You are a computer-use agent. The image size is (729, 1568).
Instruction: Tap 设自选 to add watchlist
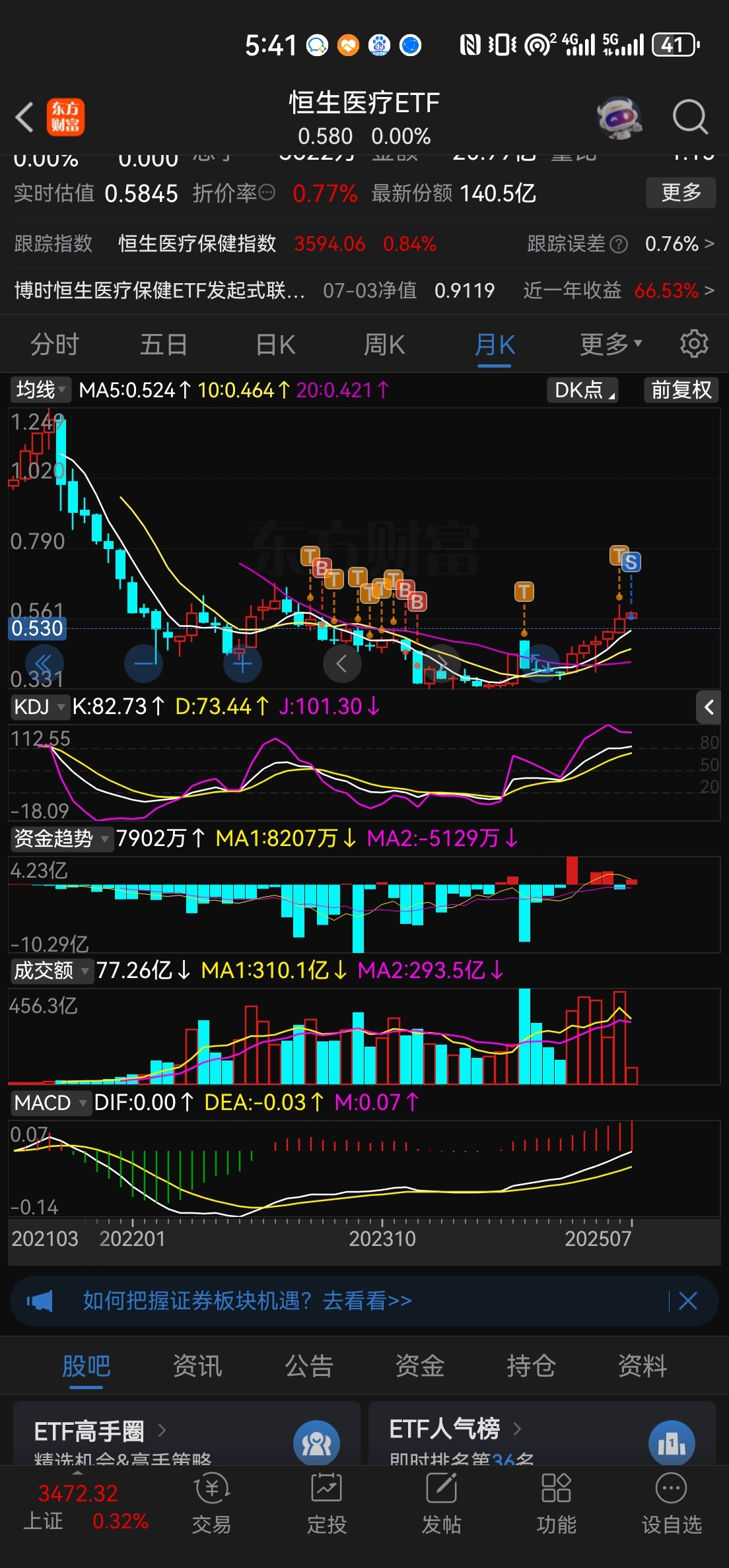click(x=672, y=1504)
